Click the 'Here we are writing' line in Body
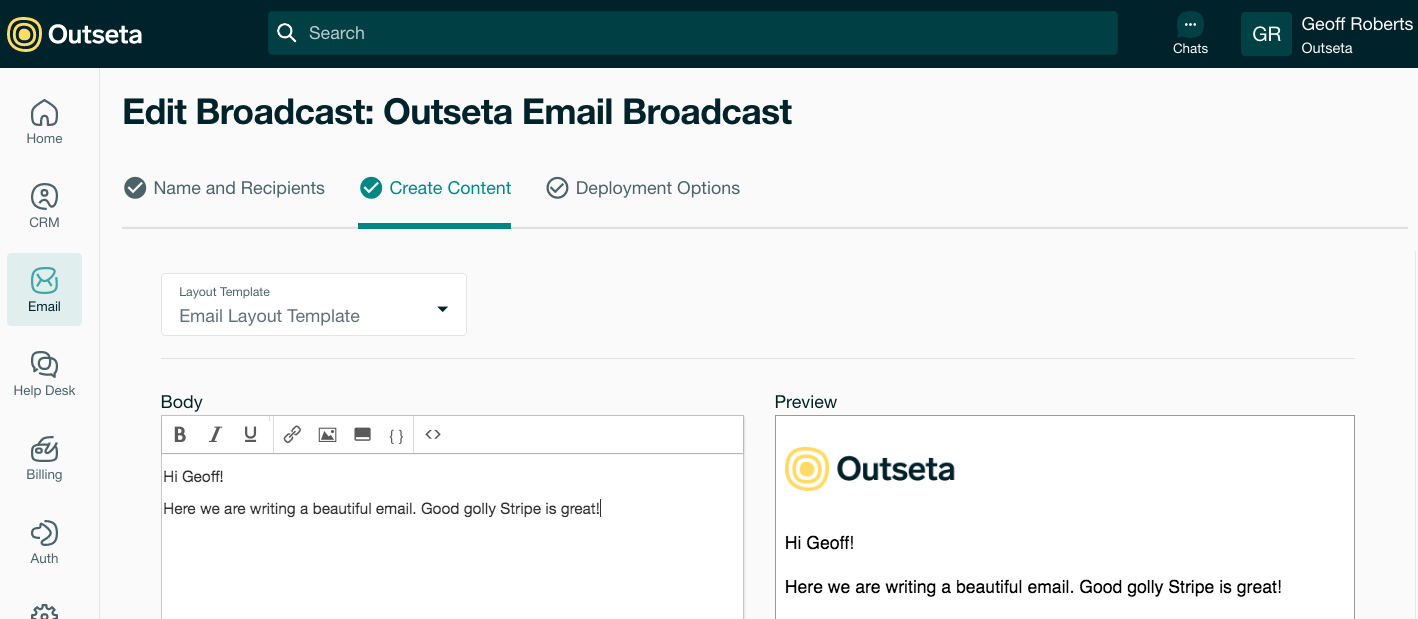 pyautogui.click(x=382, y=509)
